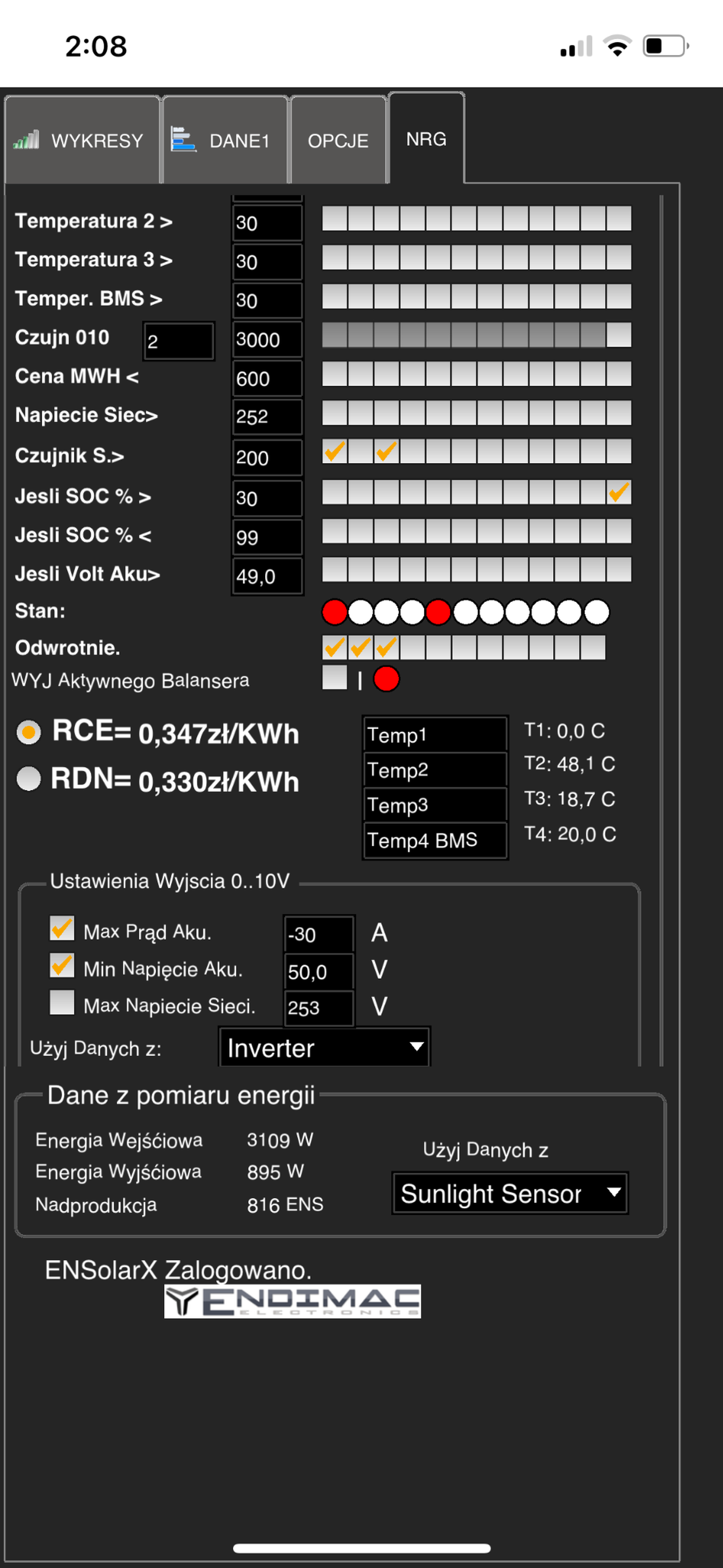Check first checkbox in Cena MWH row
Image resolution: width=723 pixels, height=1568 pixels.
[334, 373]
